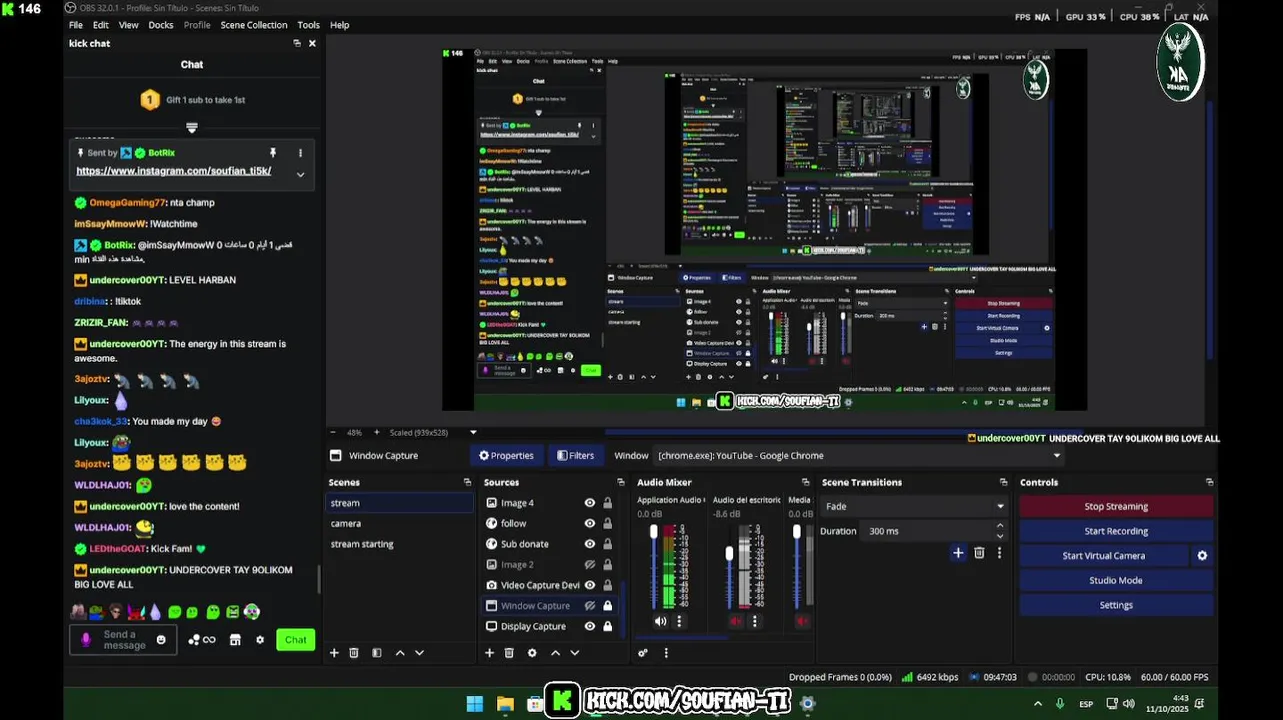The image size is (1283, 720).
Task: Open source properties gear in Sources toolbar
Action: 532,653
